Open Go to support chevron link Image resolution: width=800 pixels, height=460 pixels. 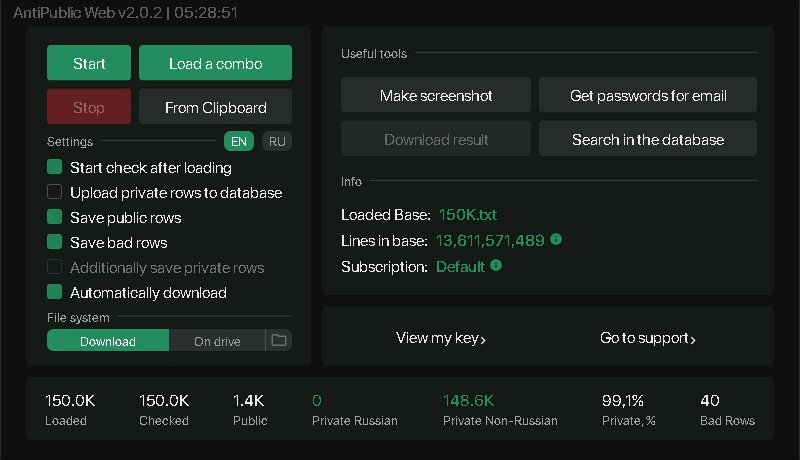(647, 338)
